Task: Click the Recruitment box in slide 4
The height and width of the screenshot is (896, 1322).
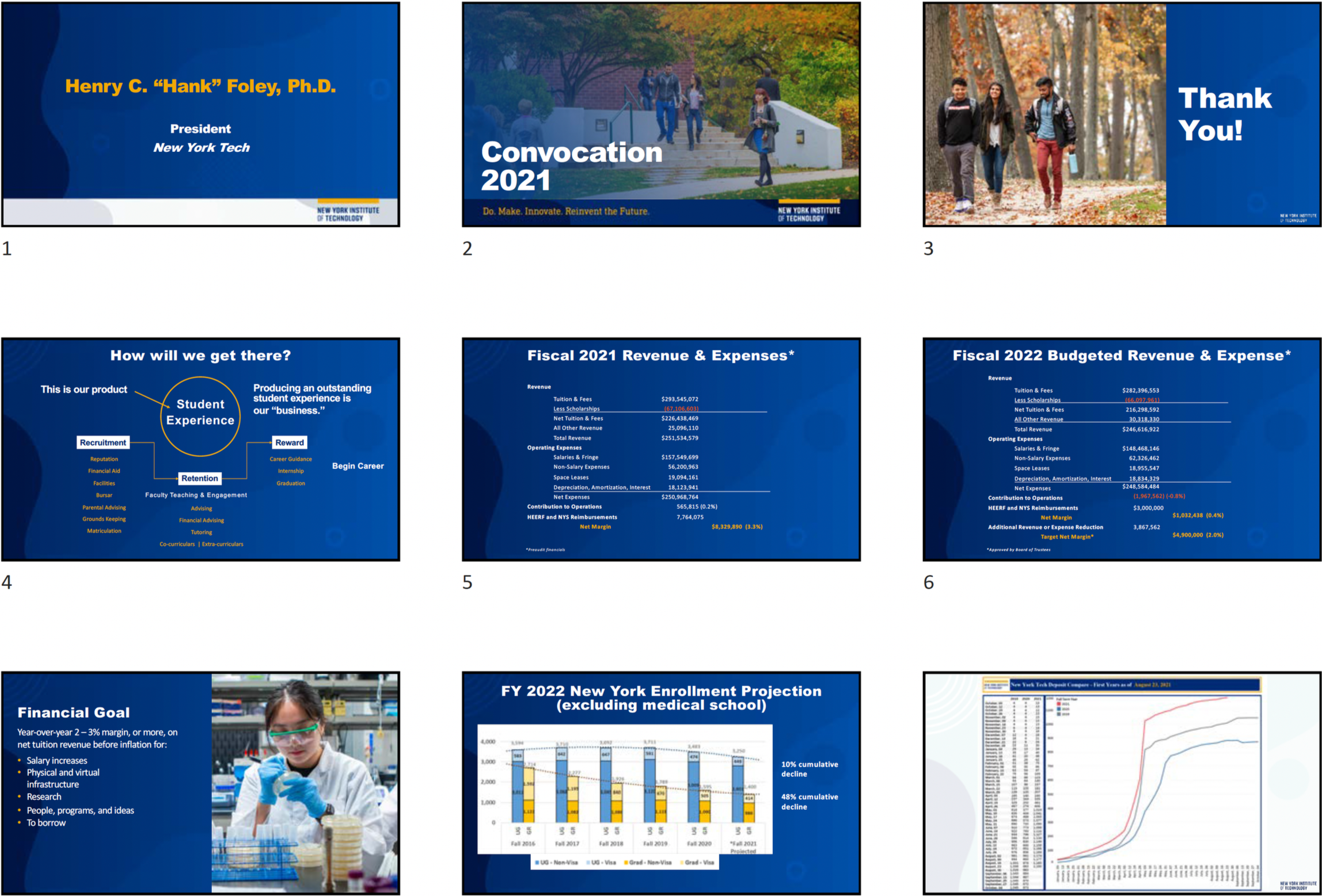Action: tap(103, 442)
